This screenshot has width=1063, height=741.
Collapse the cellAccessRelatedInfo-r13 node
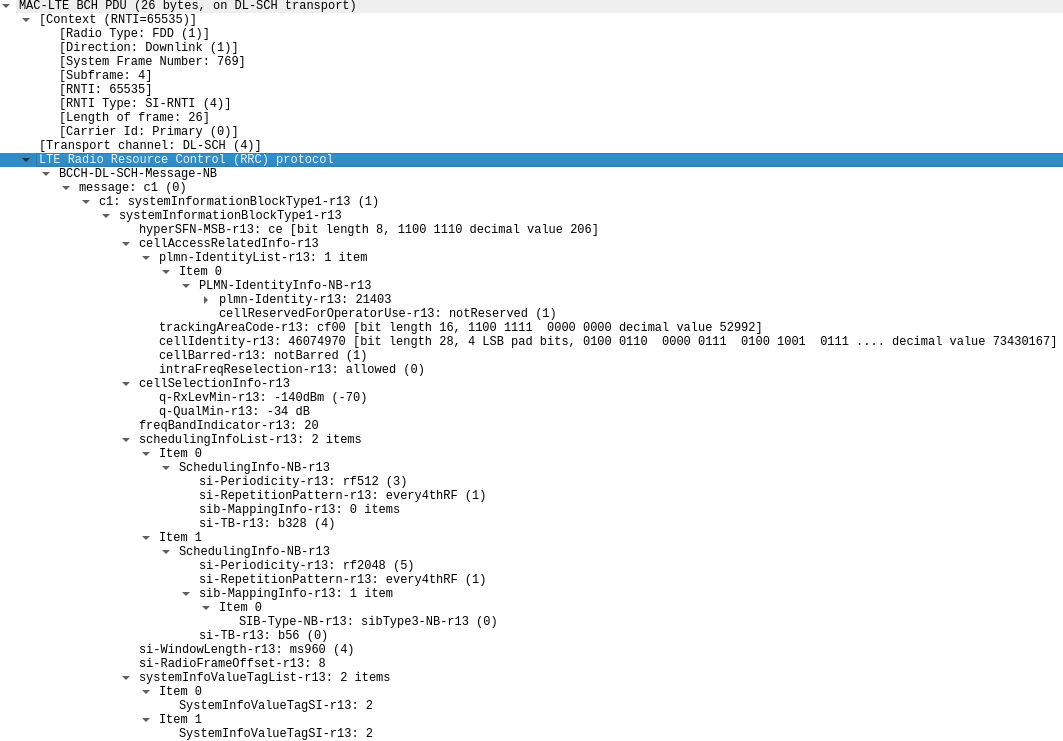(x=126, y=244)
